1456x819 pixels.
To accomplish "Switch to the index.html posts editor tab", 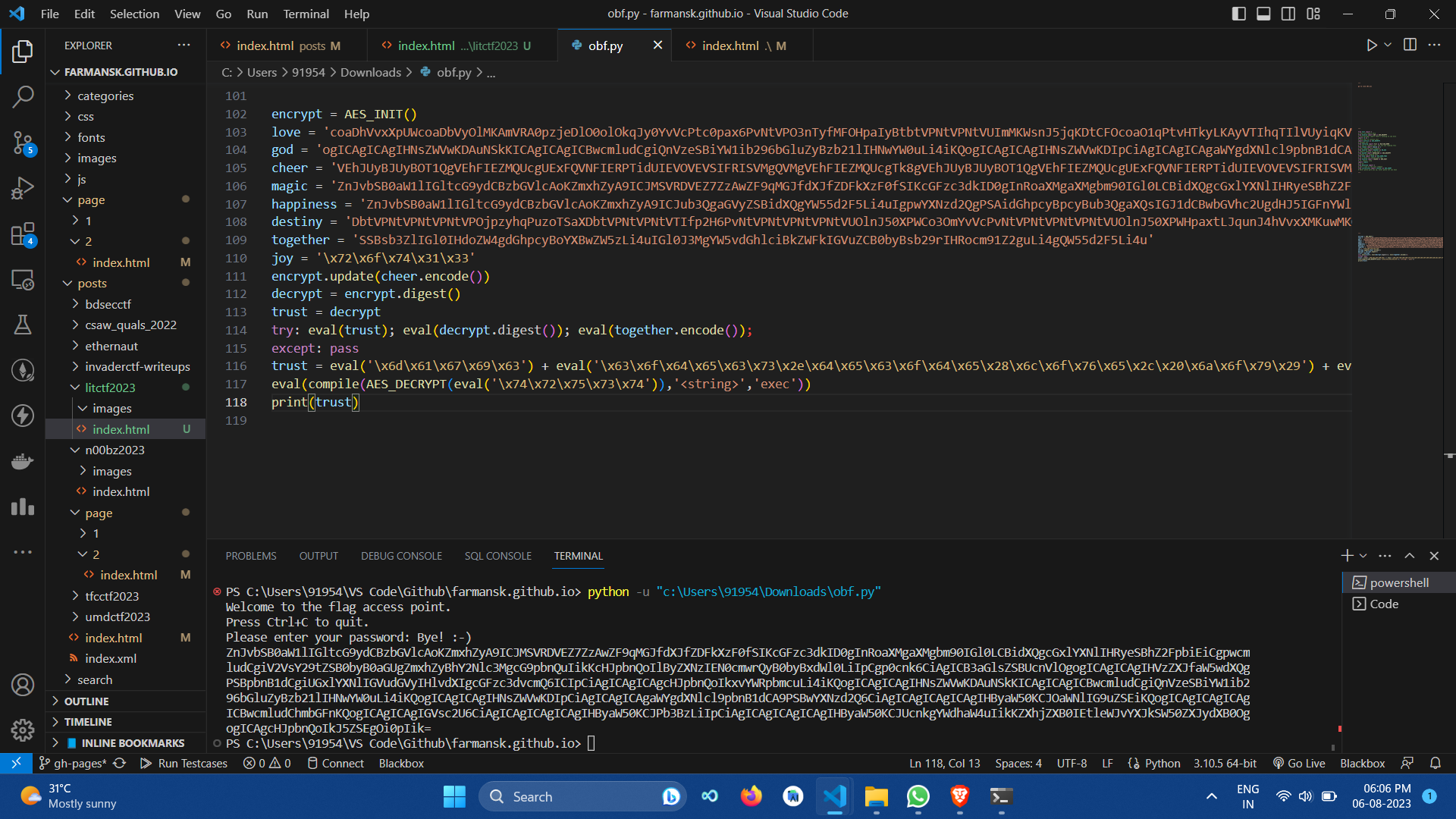I will (x=287, y=45).
